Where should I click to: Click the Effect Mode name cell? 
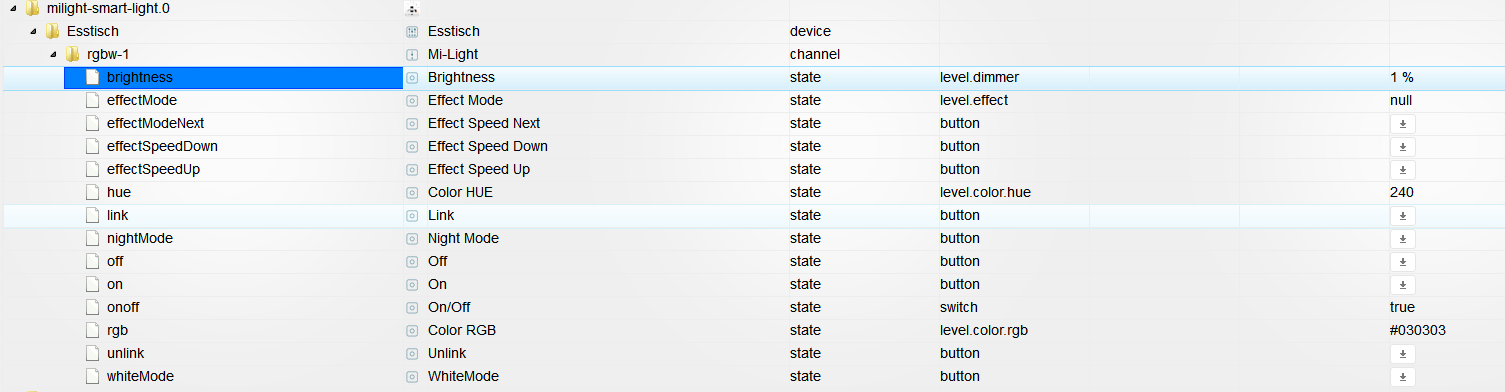465,100
